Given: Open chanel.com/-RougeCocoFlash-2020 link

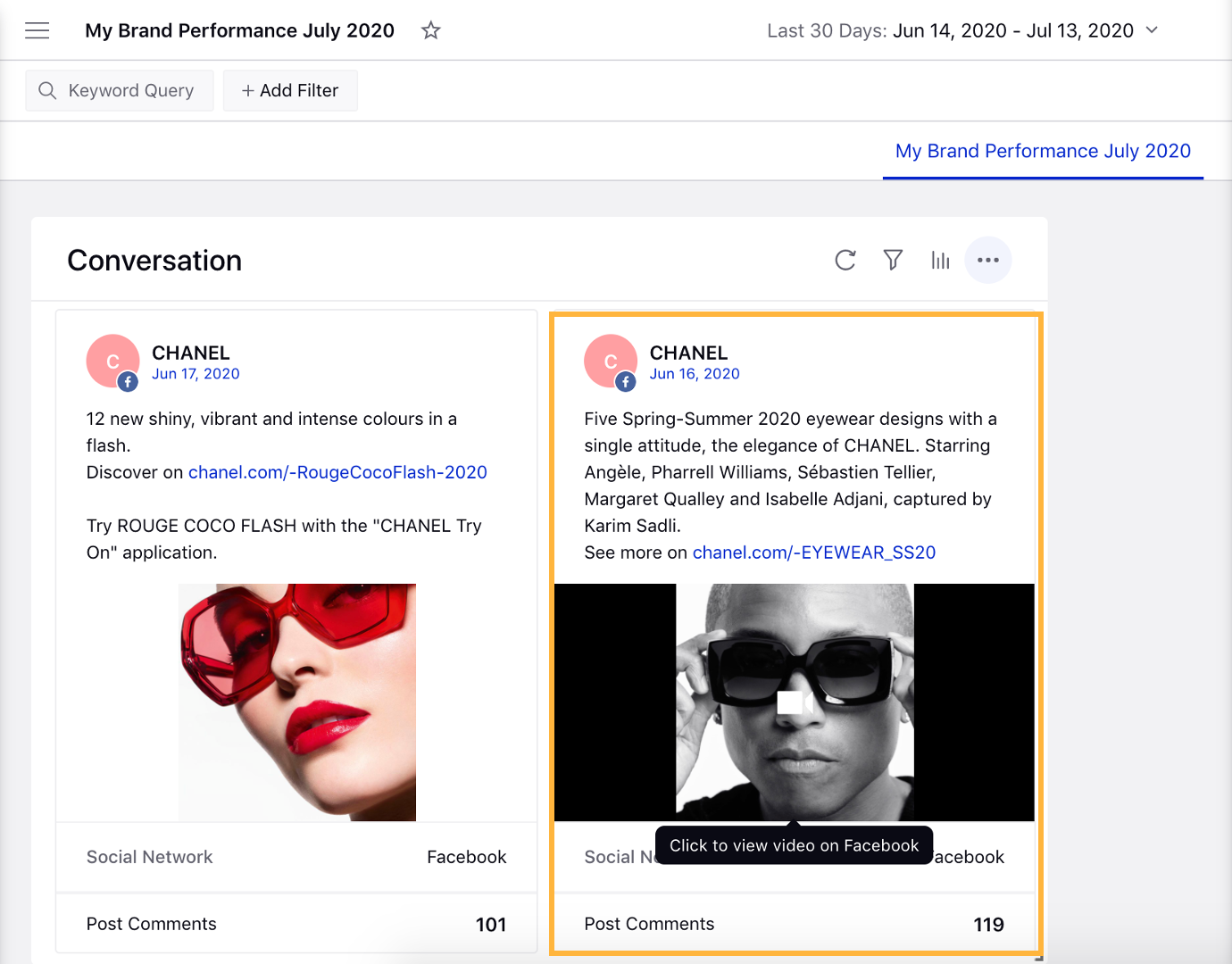Looking at the screenshot, I should 337,472.
